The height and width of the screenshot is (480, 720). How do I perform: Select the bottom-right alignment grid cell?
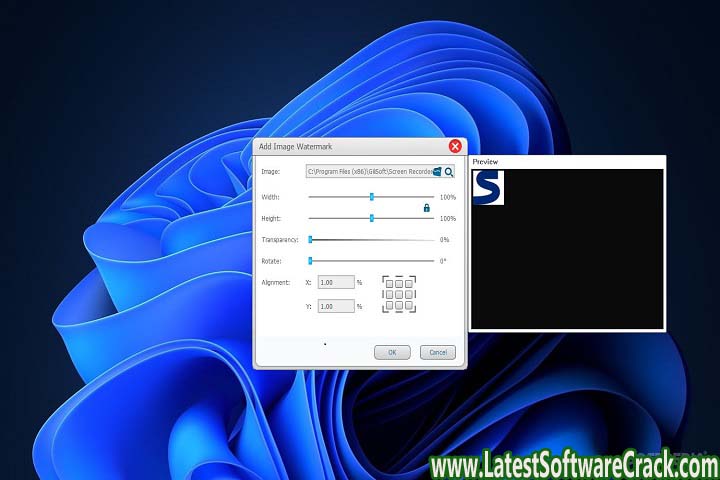point(408,304)
